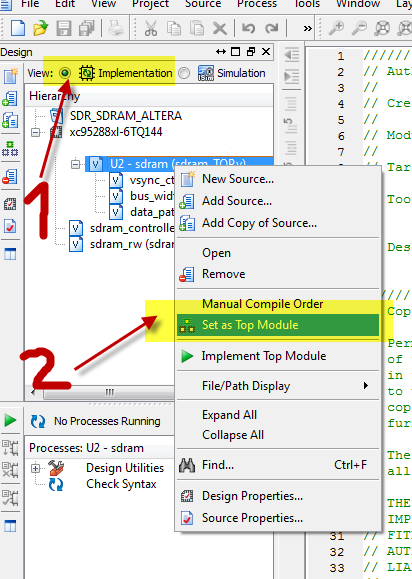Click the Print toolbar icon
Screen dimensions: 412x579
[x=116, y=28]
